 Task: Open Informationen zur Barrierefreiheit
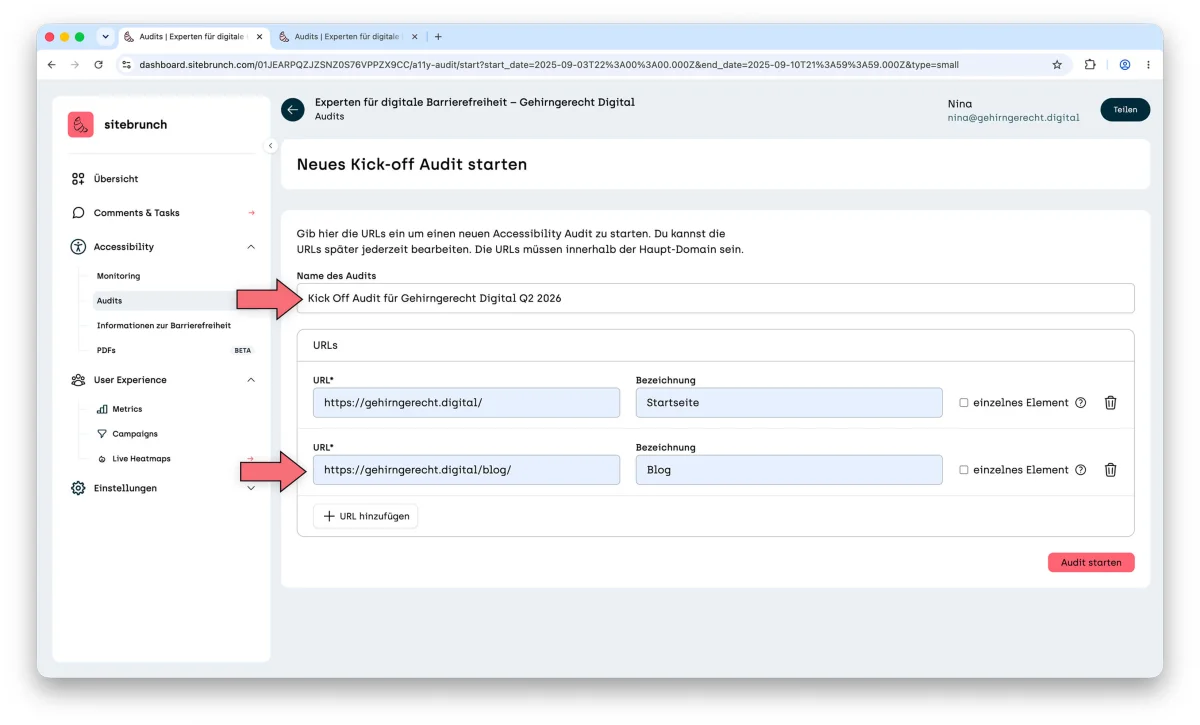(x=163, y=325)
